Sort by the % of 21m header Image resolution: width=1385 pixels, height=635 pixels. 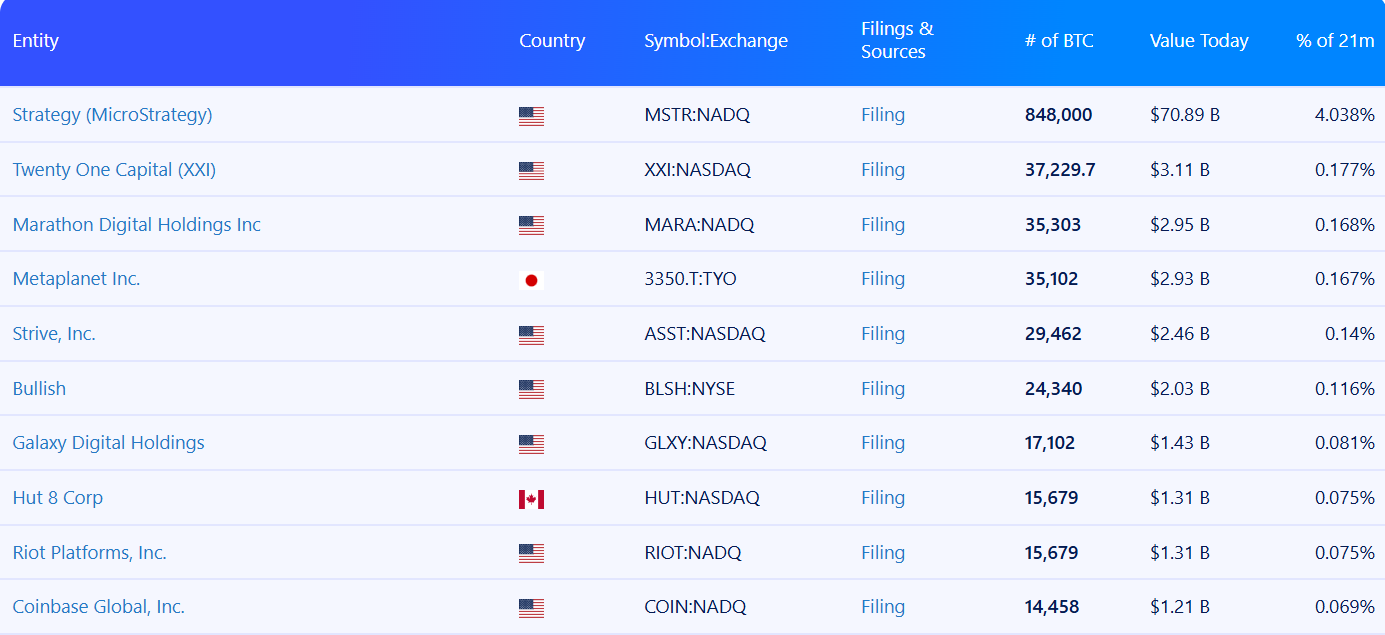[1335, 41]
